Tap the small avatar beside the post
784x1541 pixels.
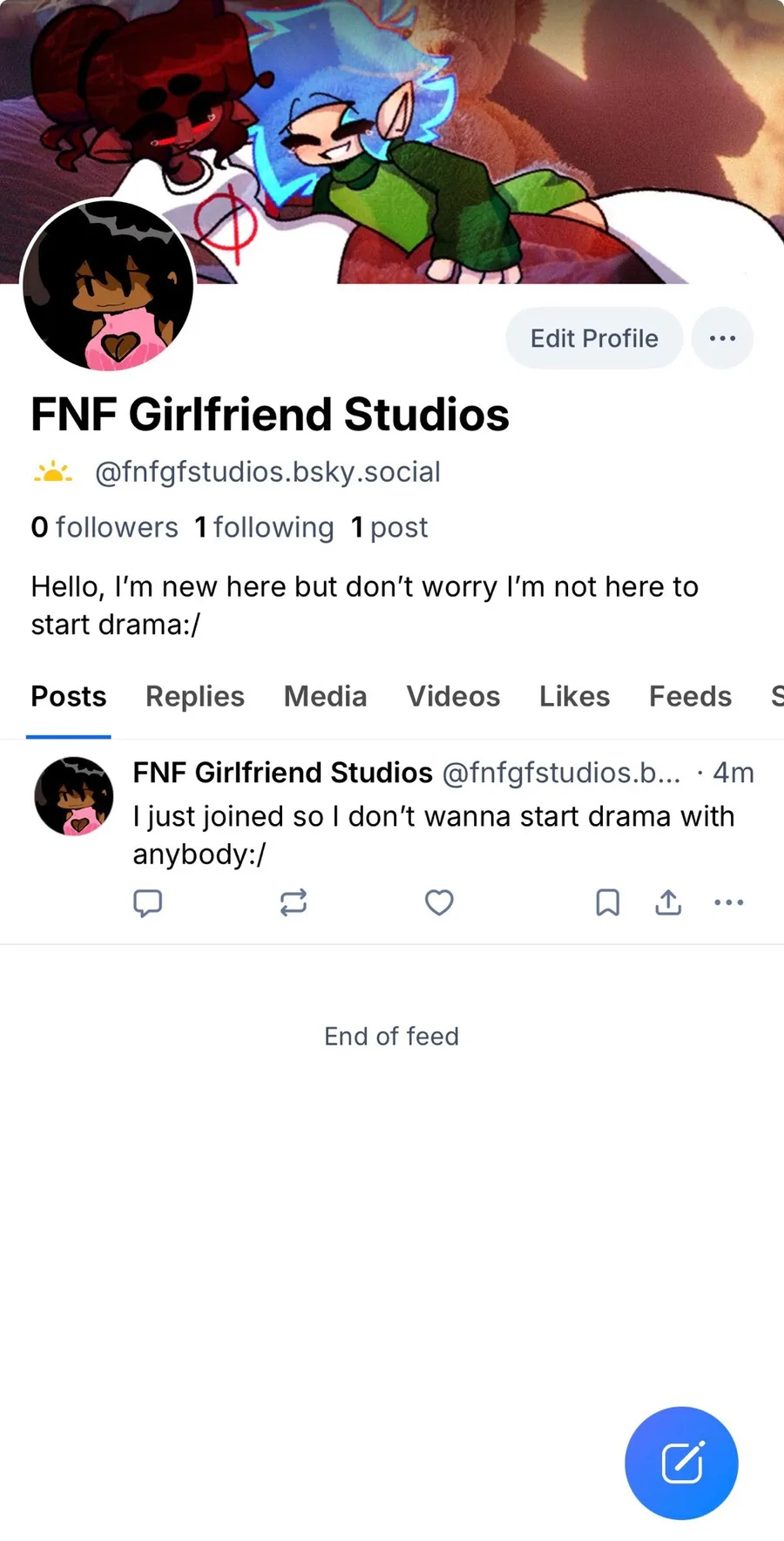tap(74, 796)
